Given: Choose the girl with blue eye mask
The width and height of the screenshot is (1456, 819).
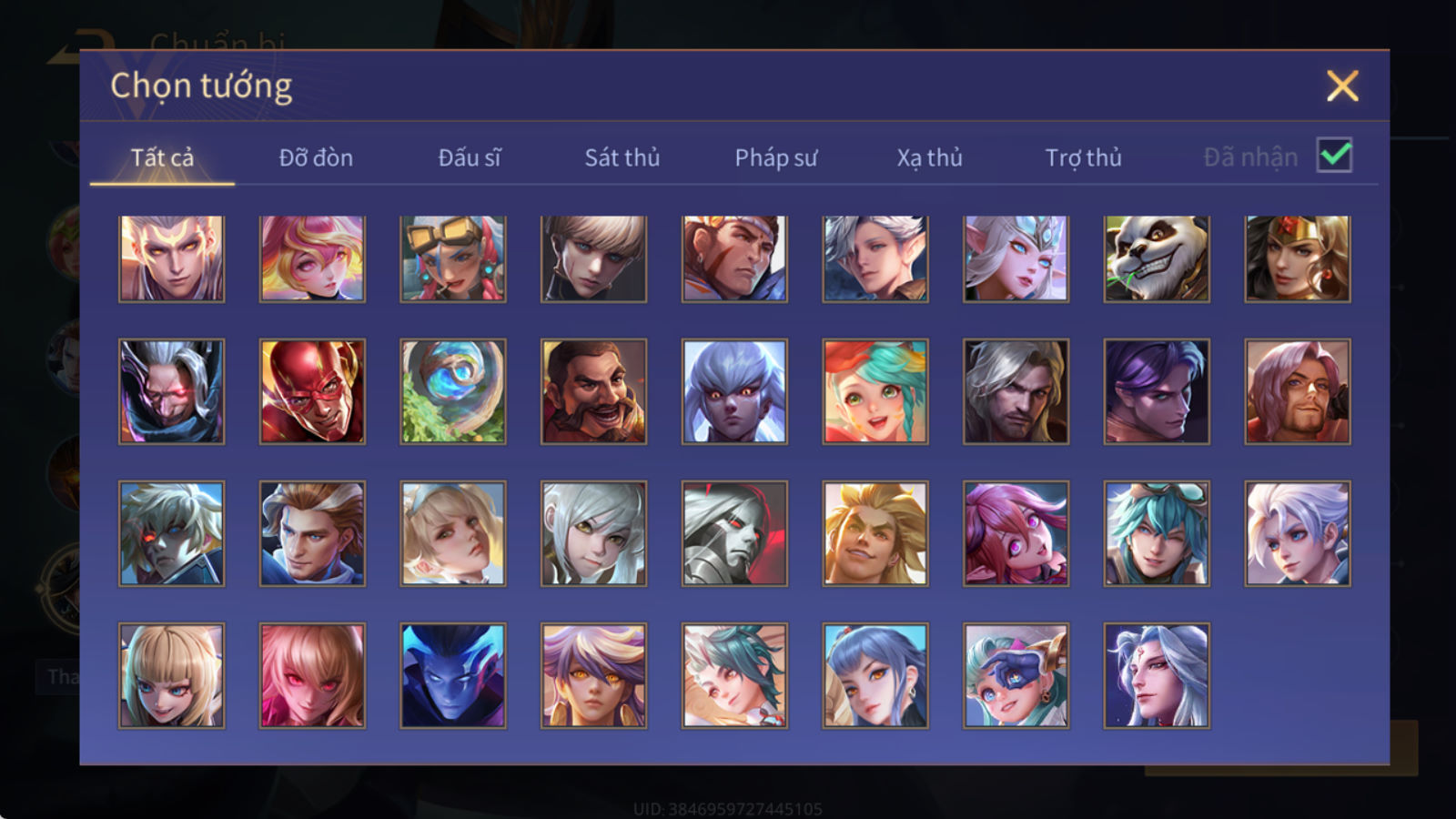Looking at the screenshot, I should [x=1016, y=675].
